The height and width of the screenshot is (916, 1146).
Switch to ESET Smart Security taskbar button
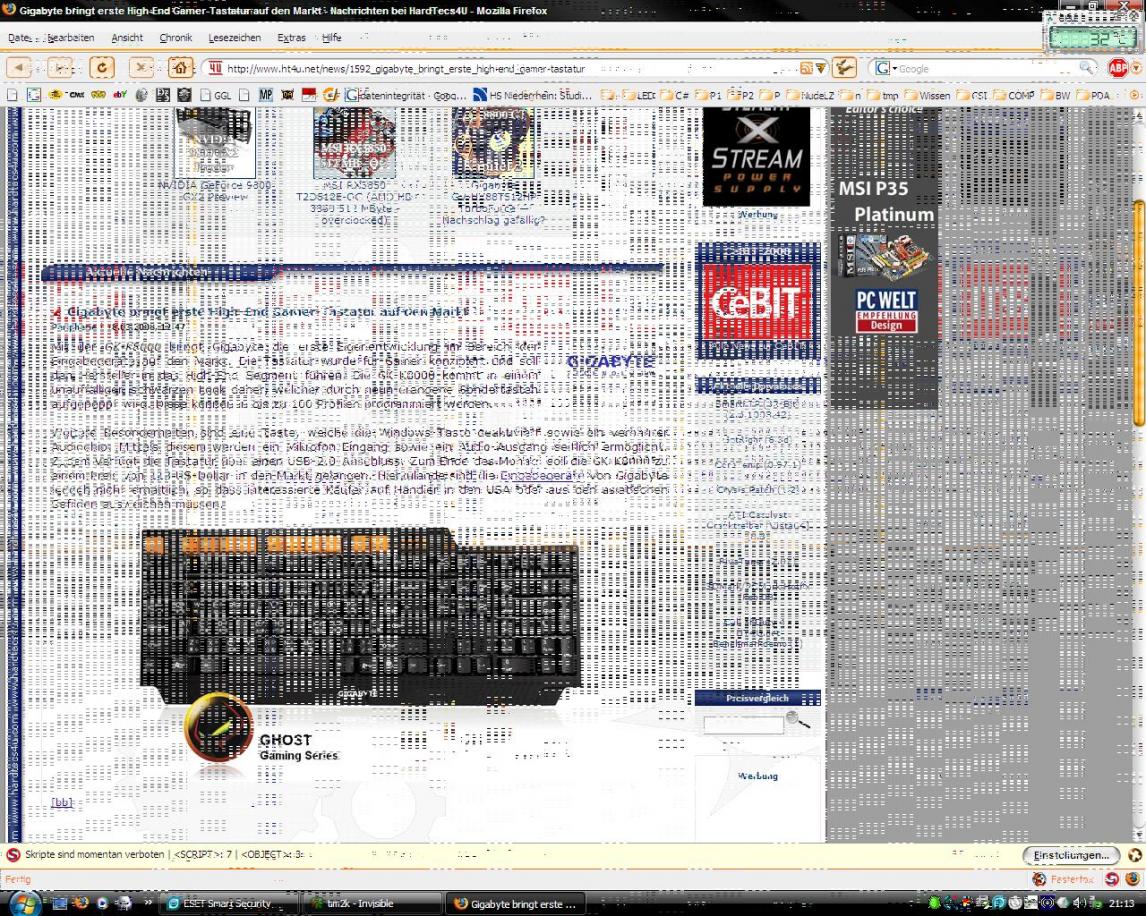pyautogui.click(x=228, y=904)
